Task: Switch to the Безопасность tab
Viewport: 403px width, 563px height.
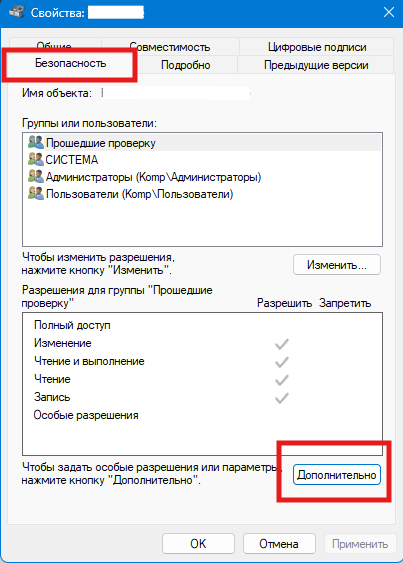Action: (70, 64)
